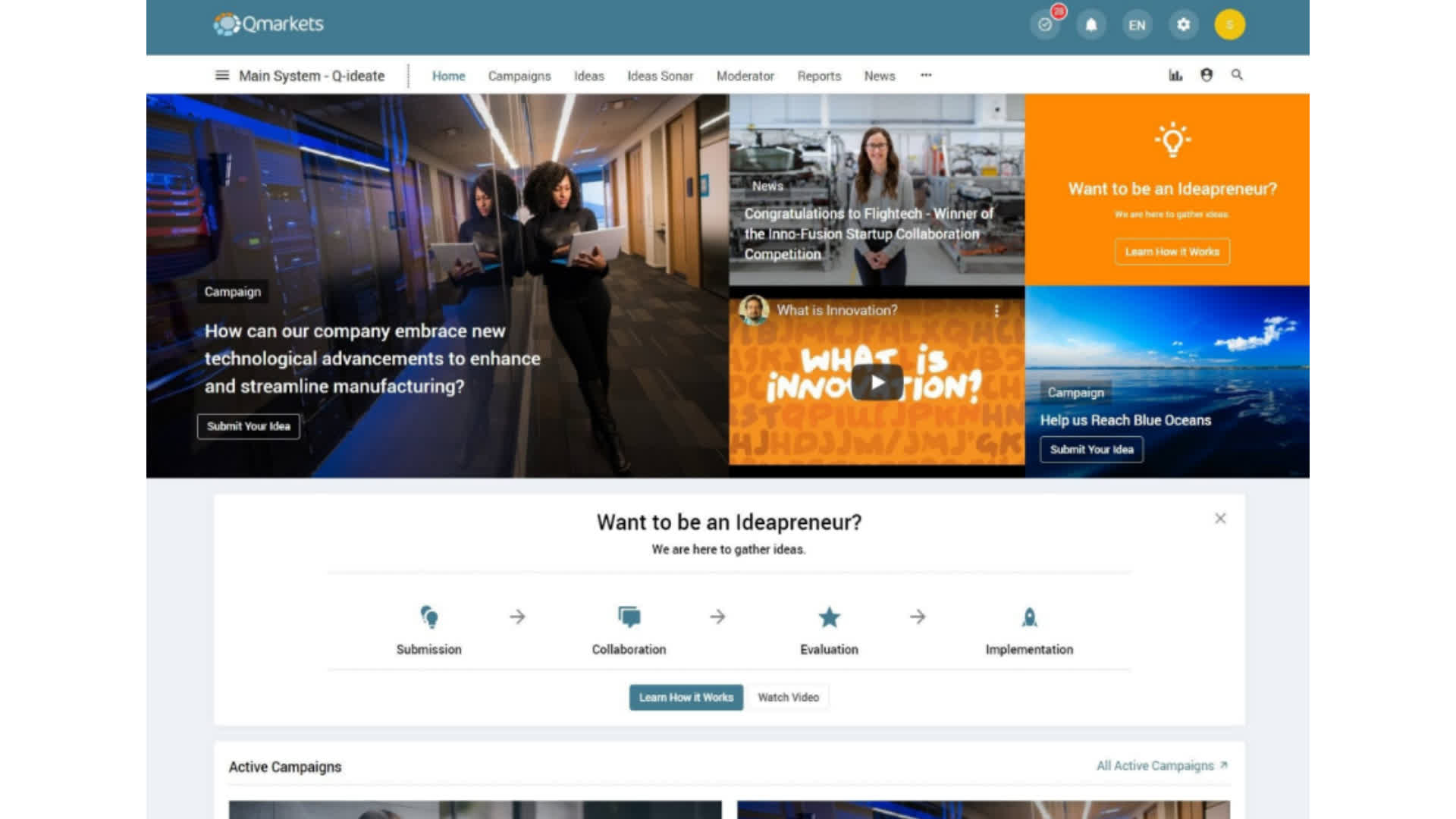Click the blue Learn How it Works button
The image size is (1456, 819).
point(686,698)
